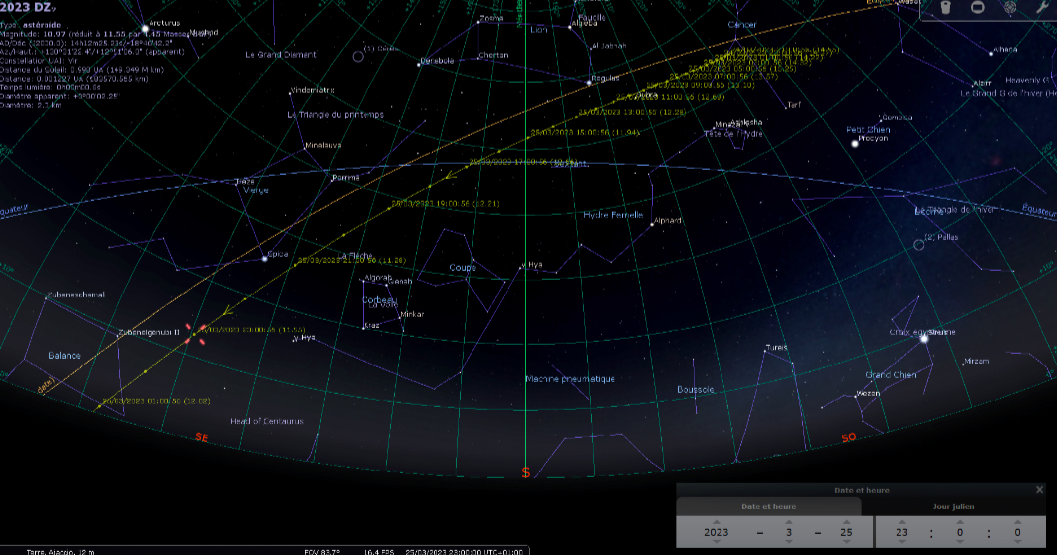Image resolution: width=1057 pixels, height=555 pixels.
Task: Select the Date et heure tab
Action: pos(769,507)
